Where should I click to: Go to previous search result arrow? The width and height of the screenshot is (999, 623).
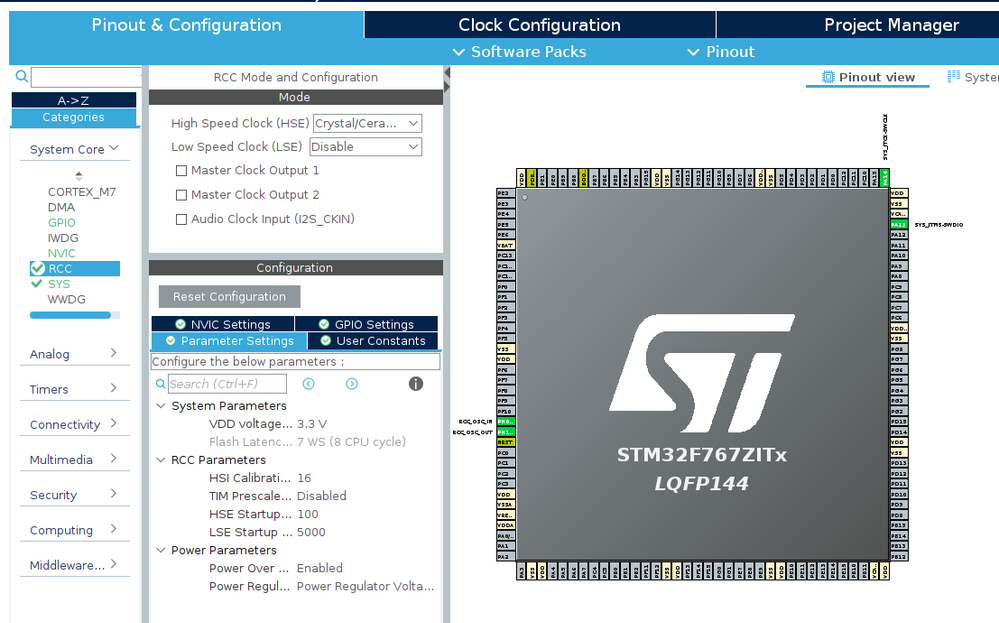click(x=308, y=383)
